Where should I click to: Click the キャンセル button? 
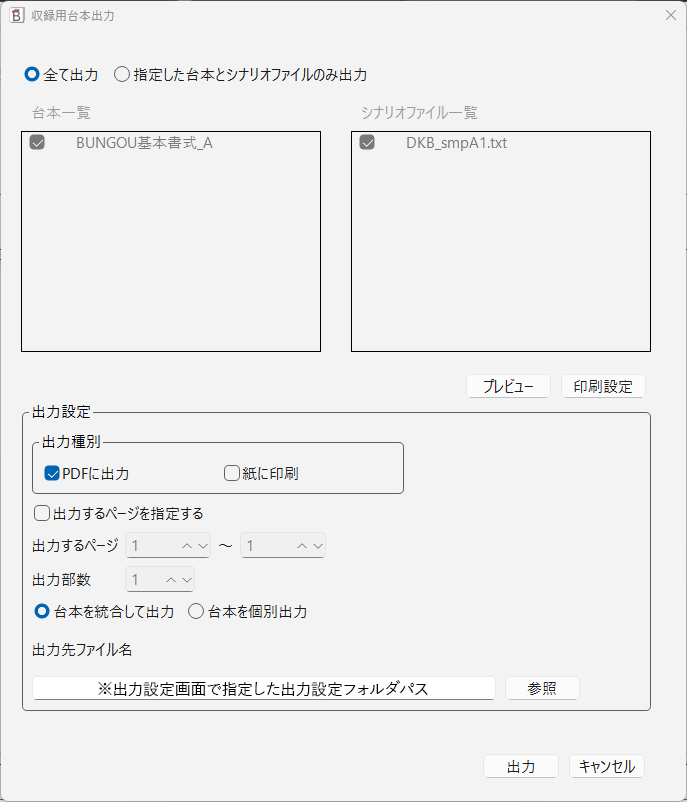tap(607, 766)
